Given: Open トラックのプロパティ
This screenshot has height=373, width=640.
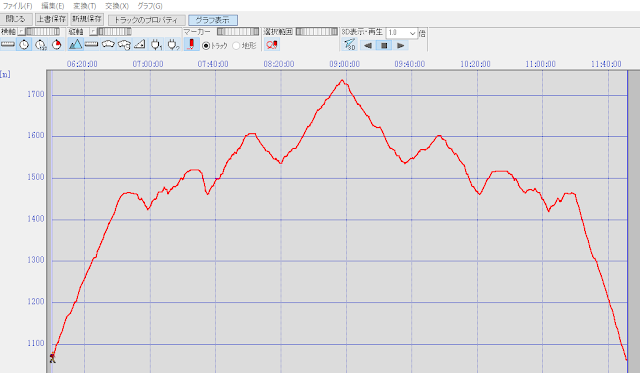Looking at the screenshot, I should [x=146, y=20].
